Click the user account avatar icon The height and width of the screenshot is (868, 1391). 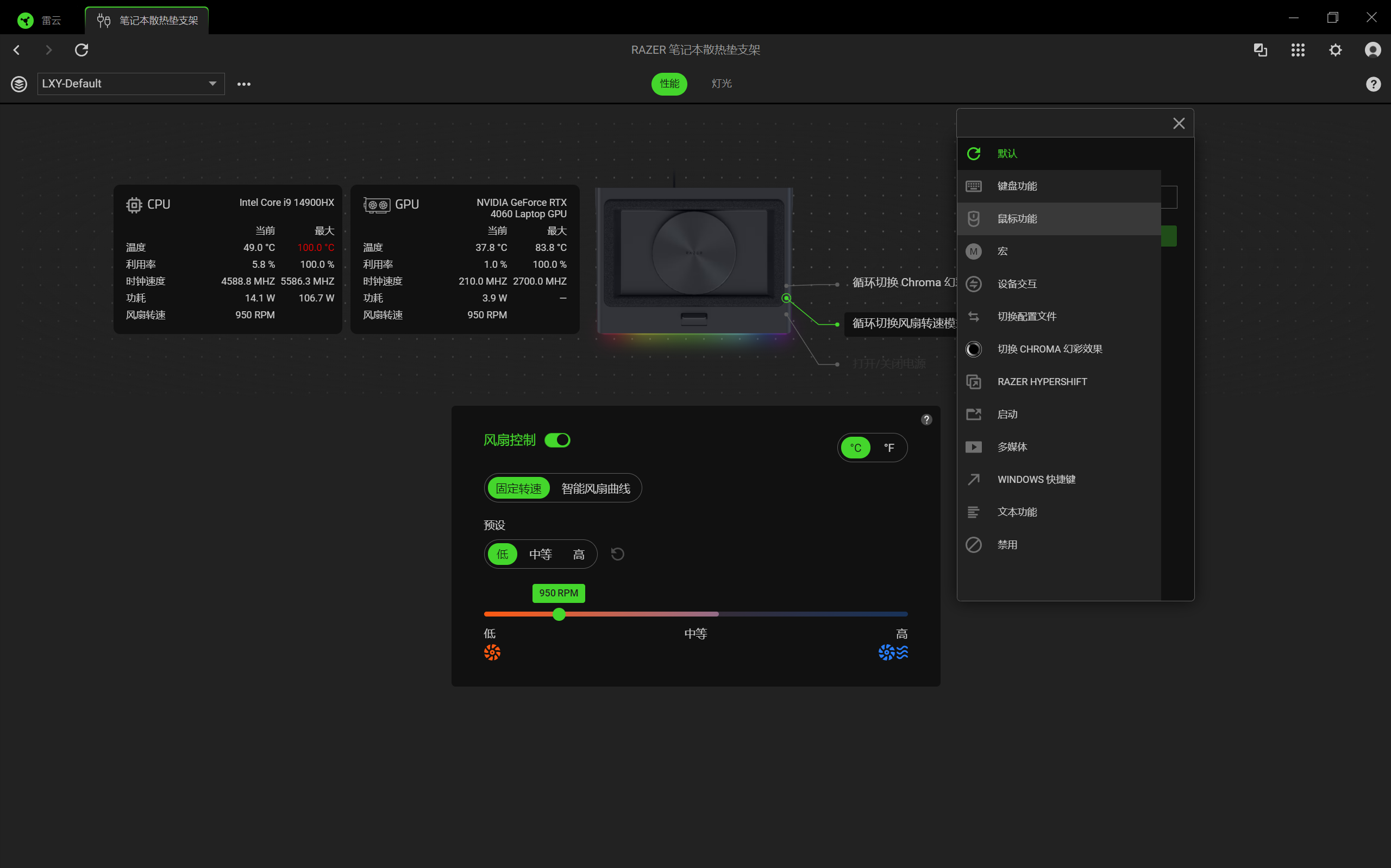pos(1373,50)
